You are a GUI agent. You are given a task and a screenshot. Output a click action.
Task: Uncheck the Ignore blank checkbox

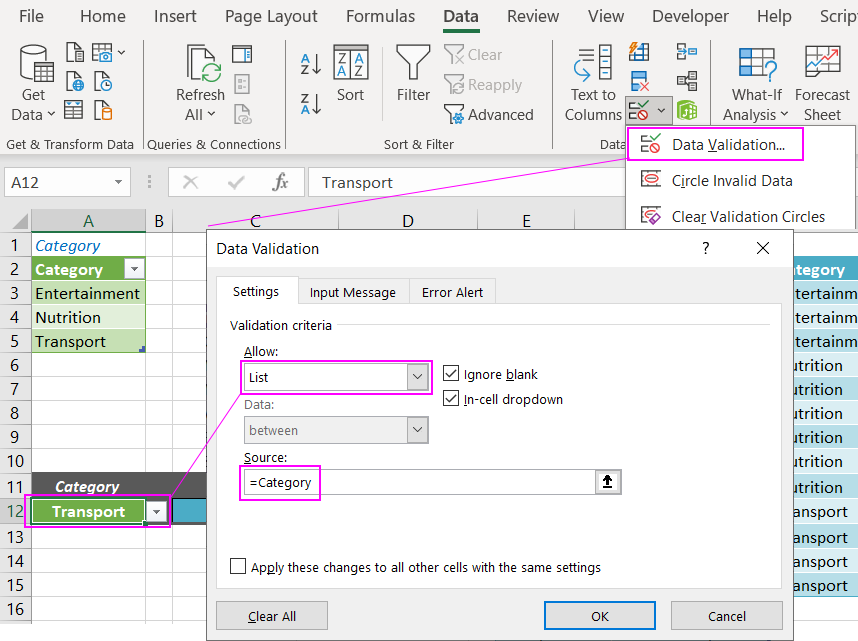point(451,374)
